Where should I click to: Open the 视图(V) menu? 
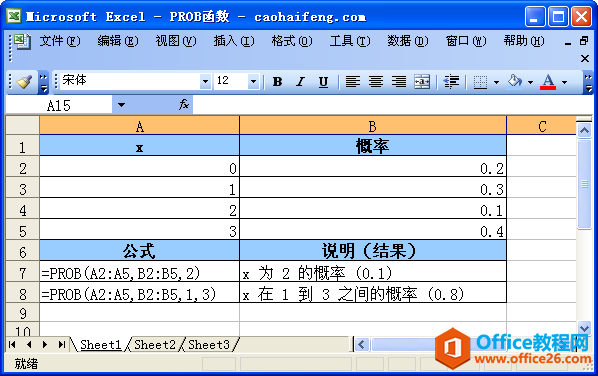(x=176, y=41)
